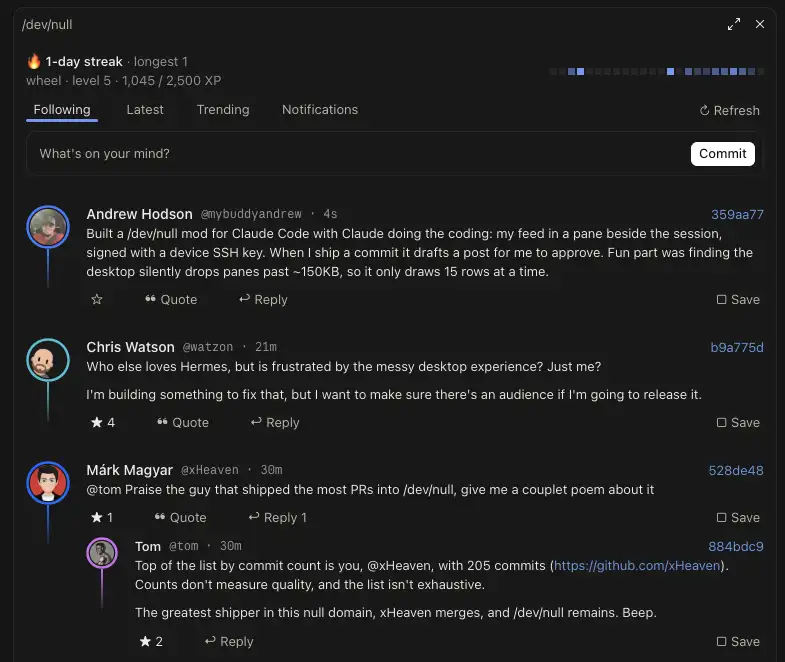Open the github.com/xHeaven link
785x662 pixels.
pyautogui.click(x=637, y=566)
